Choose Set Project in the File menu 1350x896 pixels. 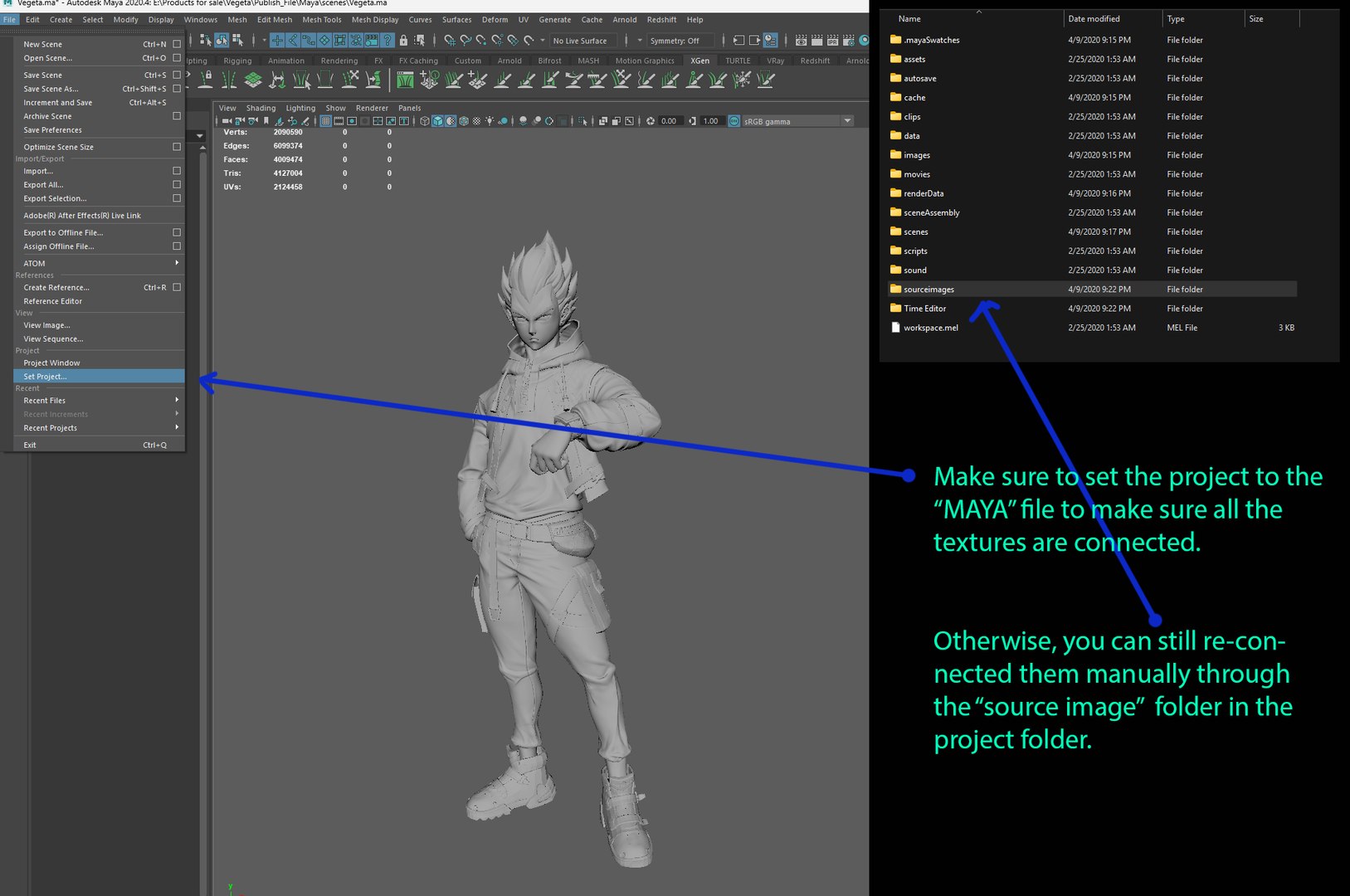(99, 376)
